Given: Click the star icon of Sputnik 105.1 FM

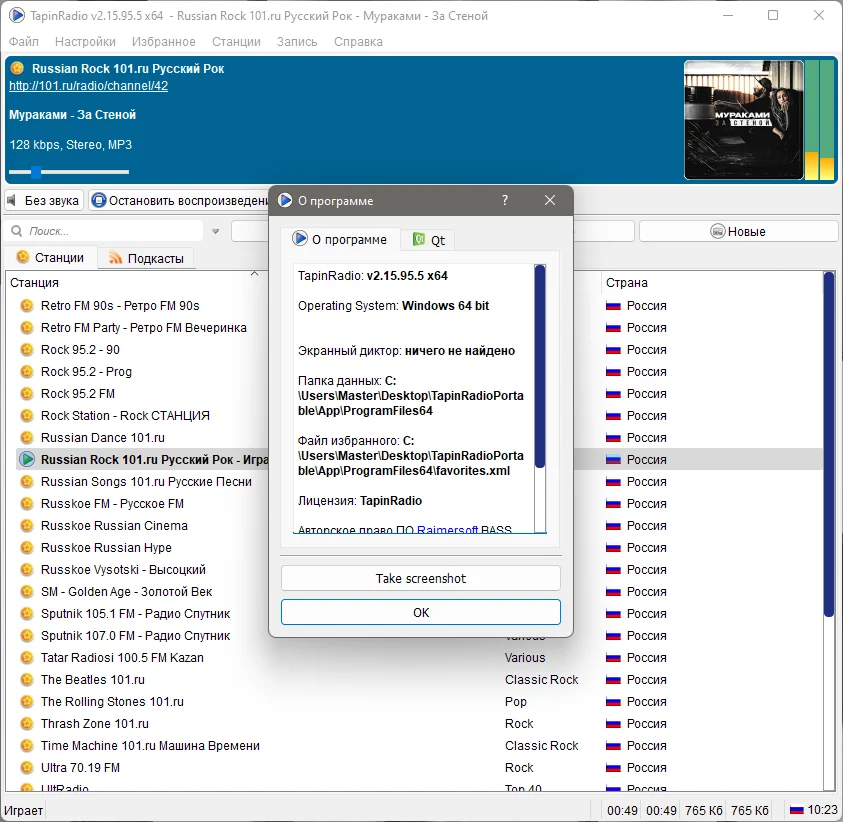Looking at the screenshot, I should coord(26,614).
